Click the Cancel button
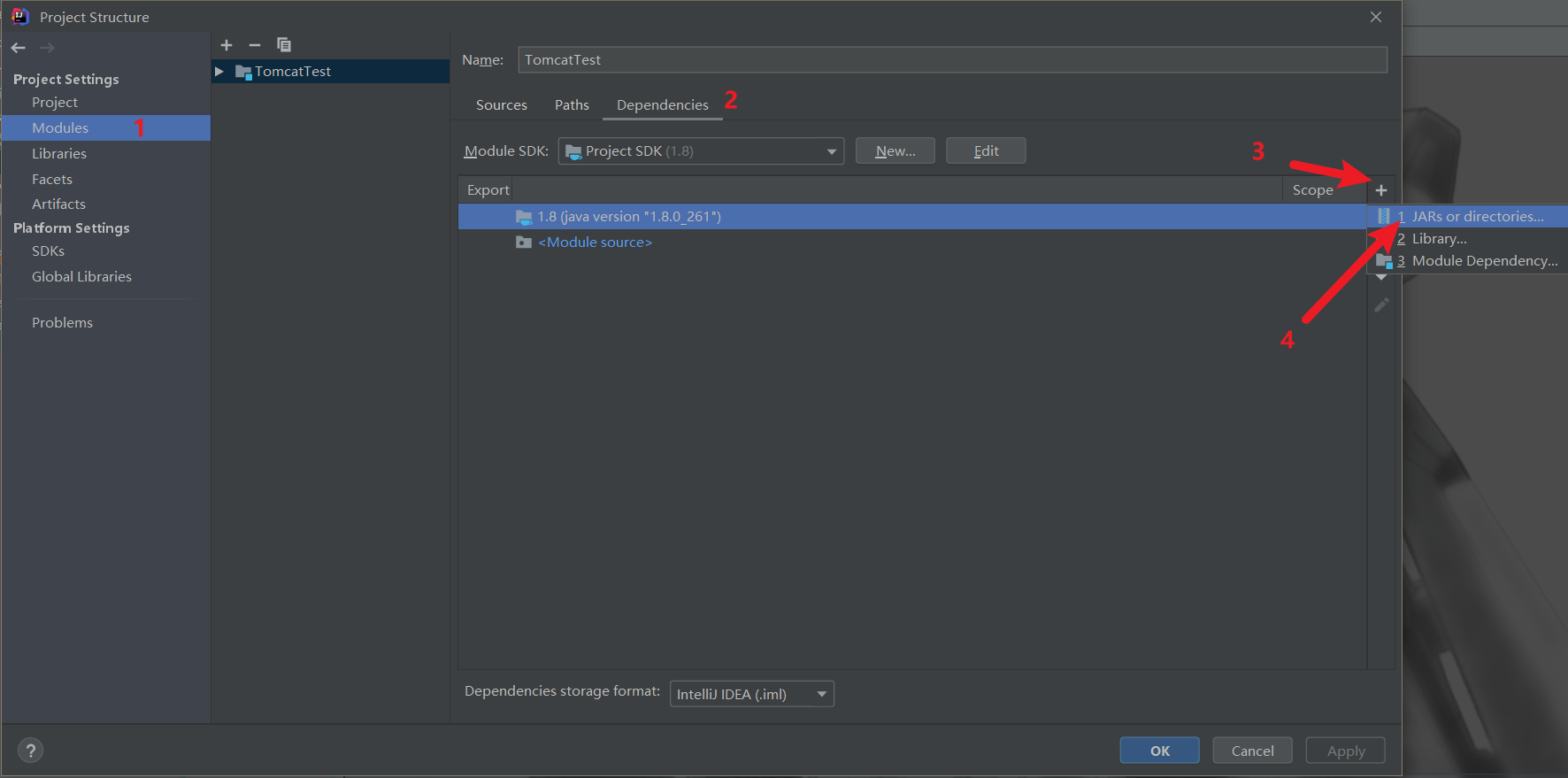 pyautogui.click(x=1253, y=751)
